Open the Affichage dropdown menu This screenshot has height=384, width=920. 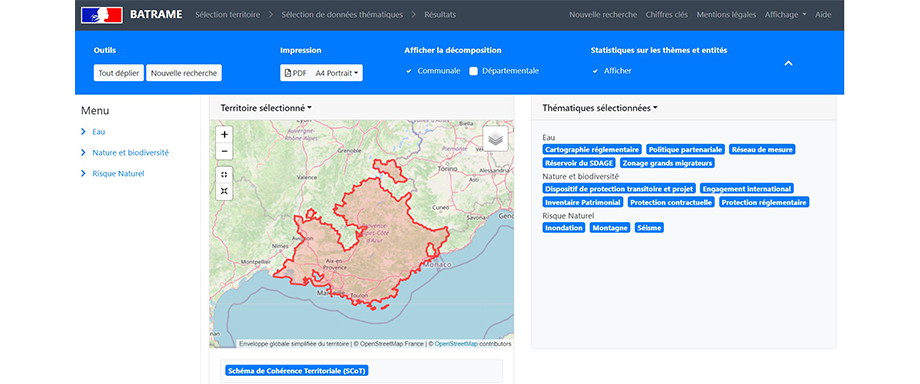click(785, 15)
